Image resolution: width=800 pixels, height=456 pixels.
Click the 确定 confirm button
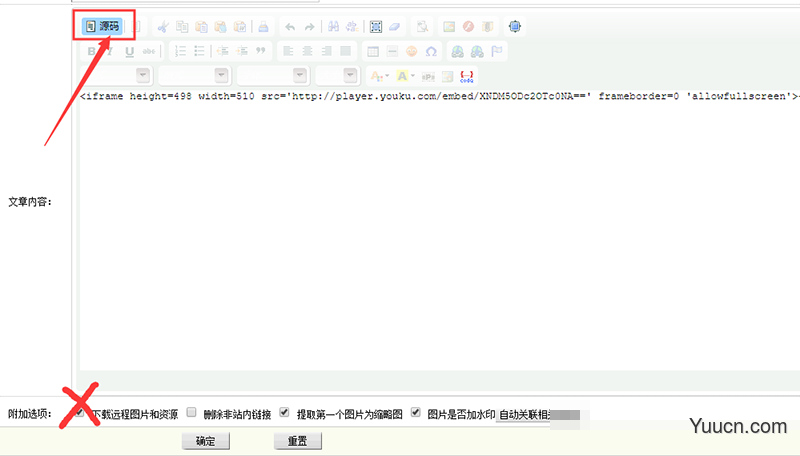coord(206,441)
